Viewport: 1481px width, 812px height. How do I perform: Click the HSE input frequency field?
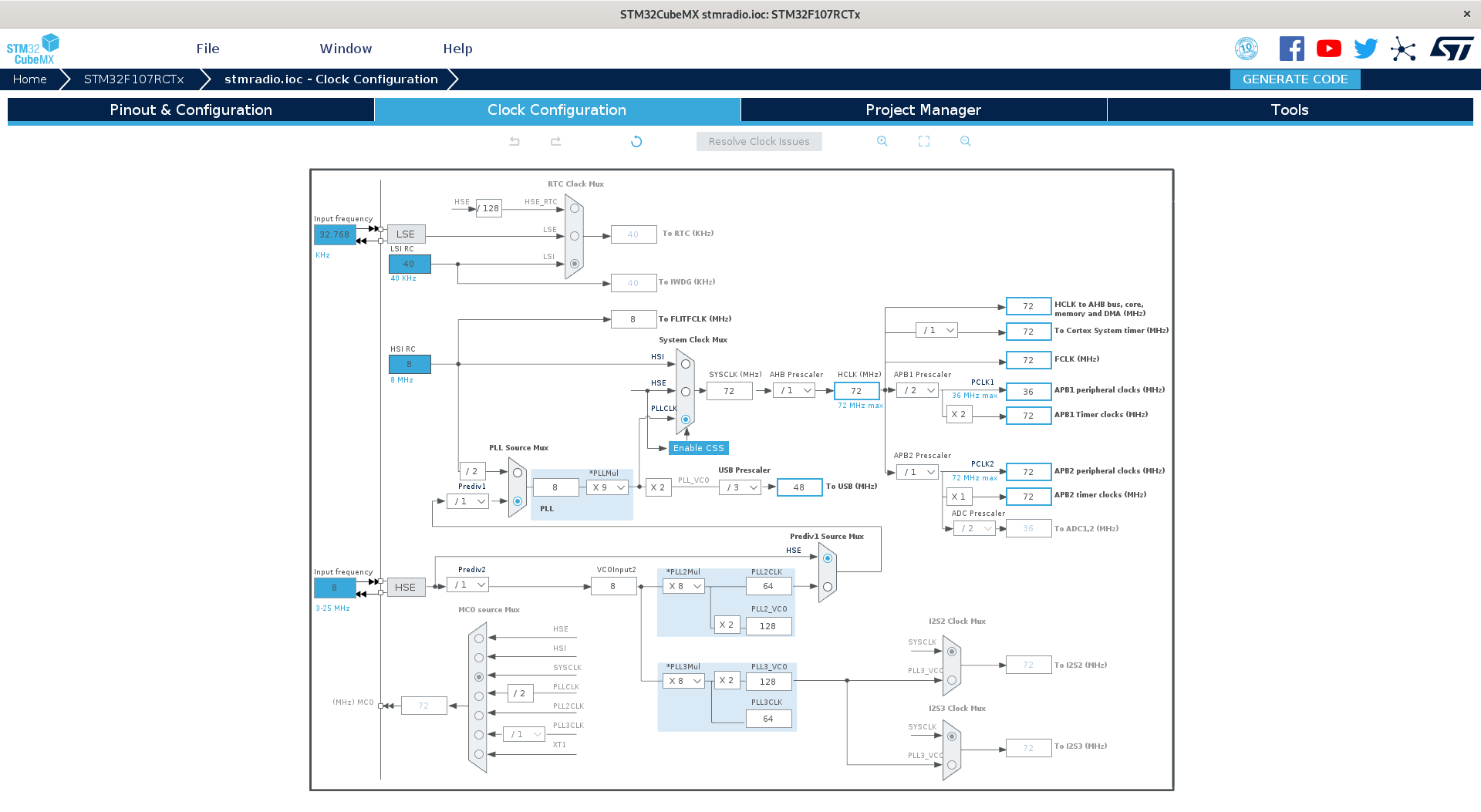click(x=335, y=588)
